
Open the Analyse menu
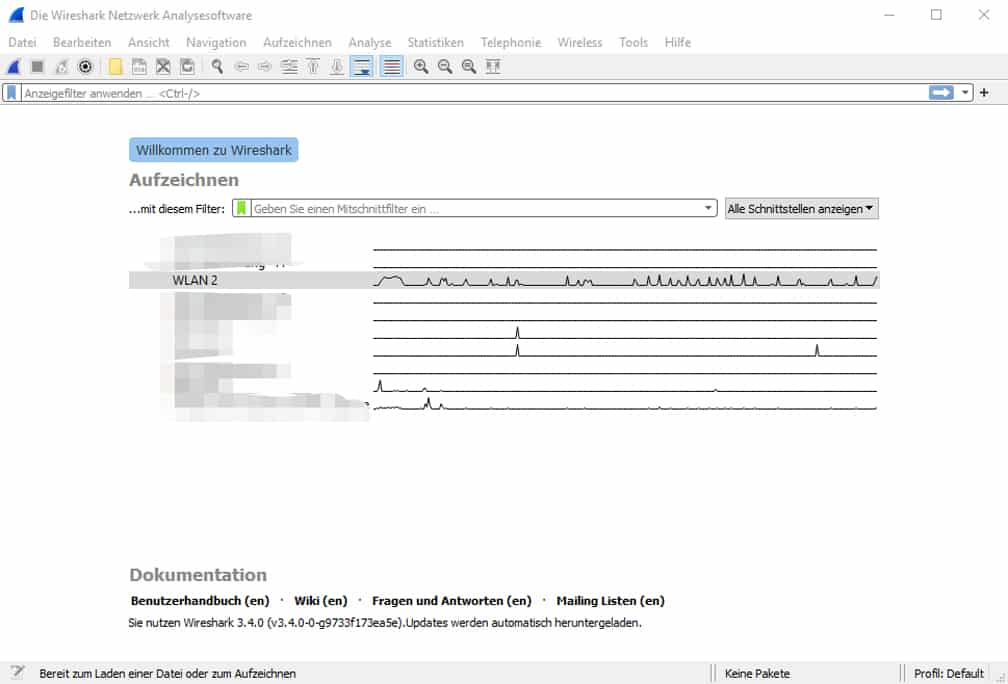[x=370, y=42]
